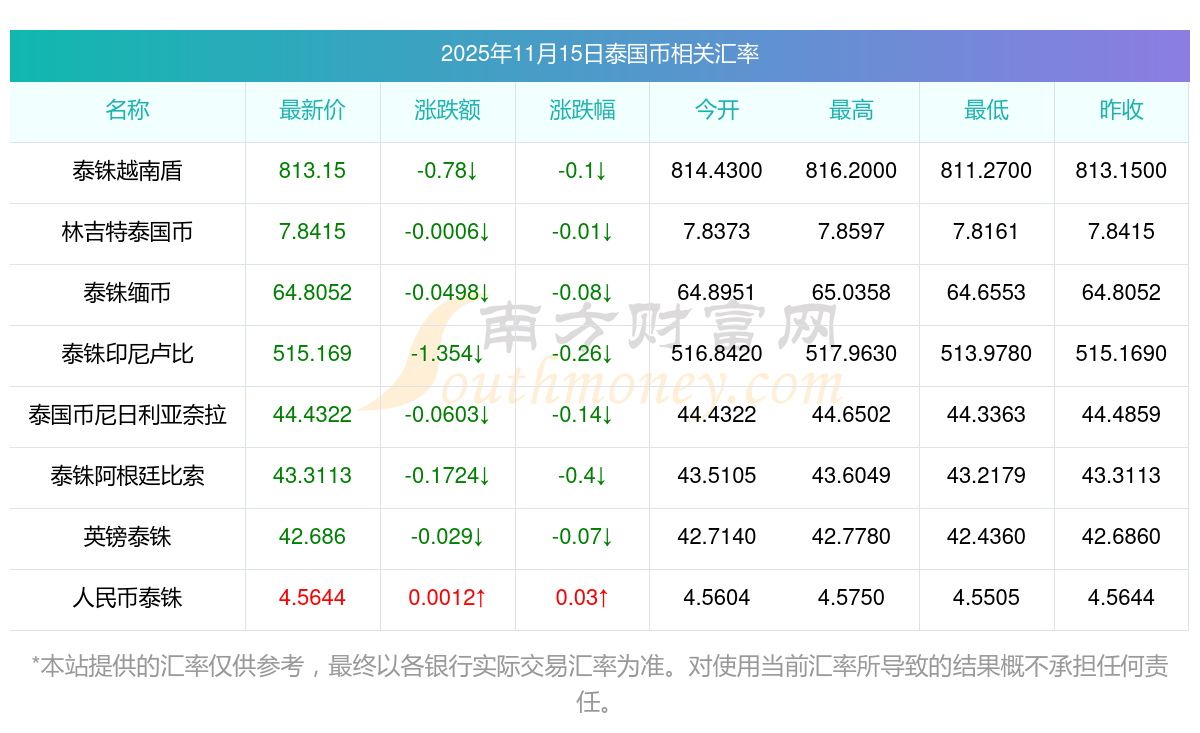Select low value 43.2179
The image size is (1200, 733).
coord(986,476)
